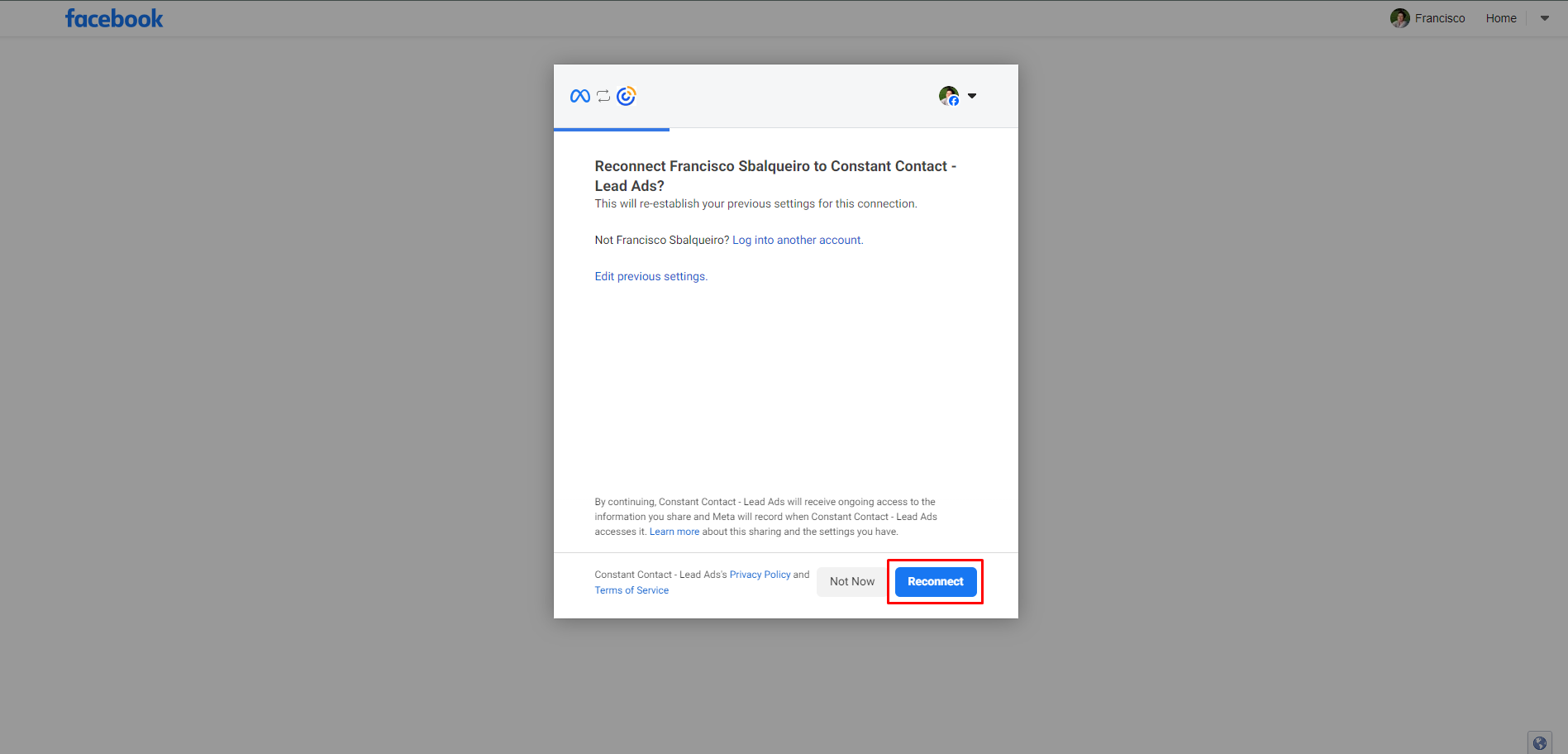The image size is (1568, 754).
Task: Open 'Edit previous settings' link
Action: tap(651, 276)
